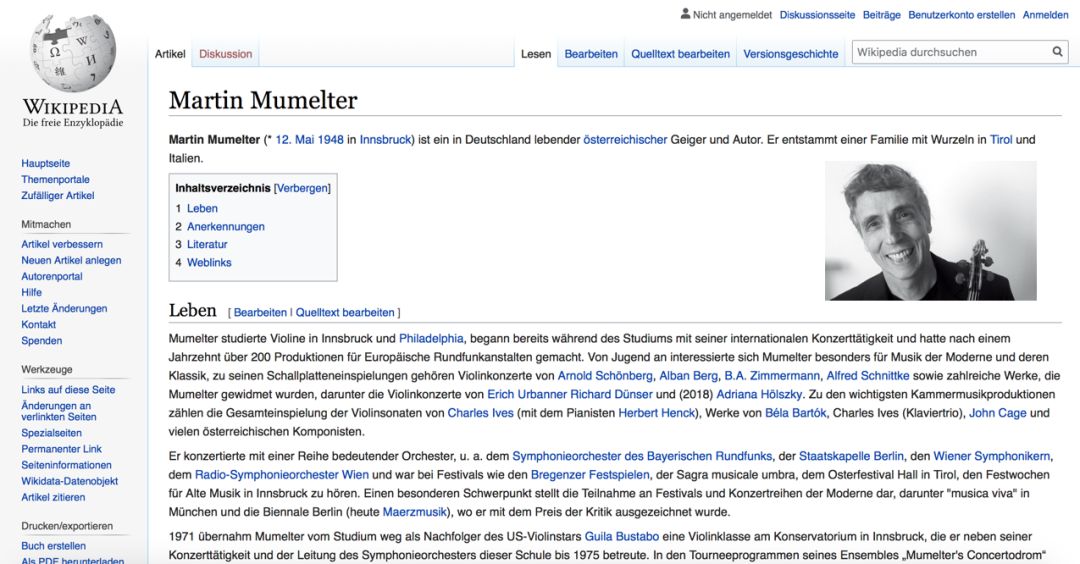Open the Diskussionsseite link at top
This screenshot has width=1080, height=564.
[x=817, y=14]
